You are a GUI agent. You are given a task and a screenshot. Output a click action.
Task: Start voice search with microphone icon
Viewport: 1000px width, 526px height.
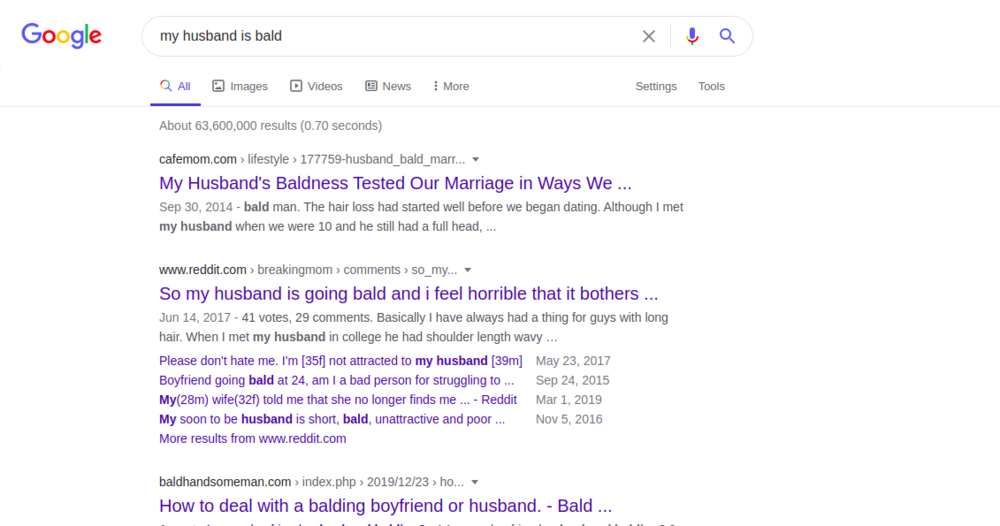pos(692,36)
